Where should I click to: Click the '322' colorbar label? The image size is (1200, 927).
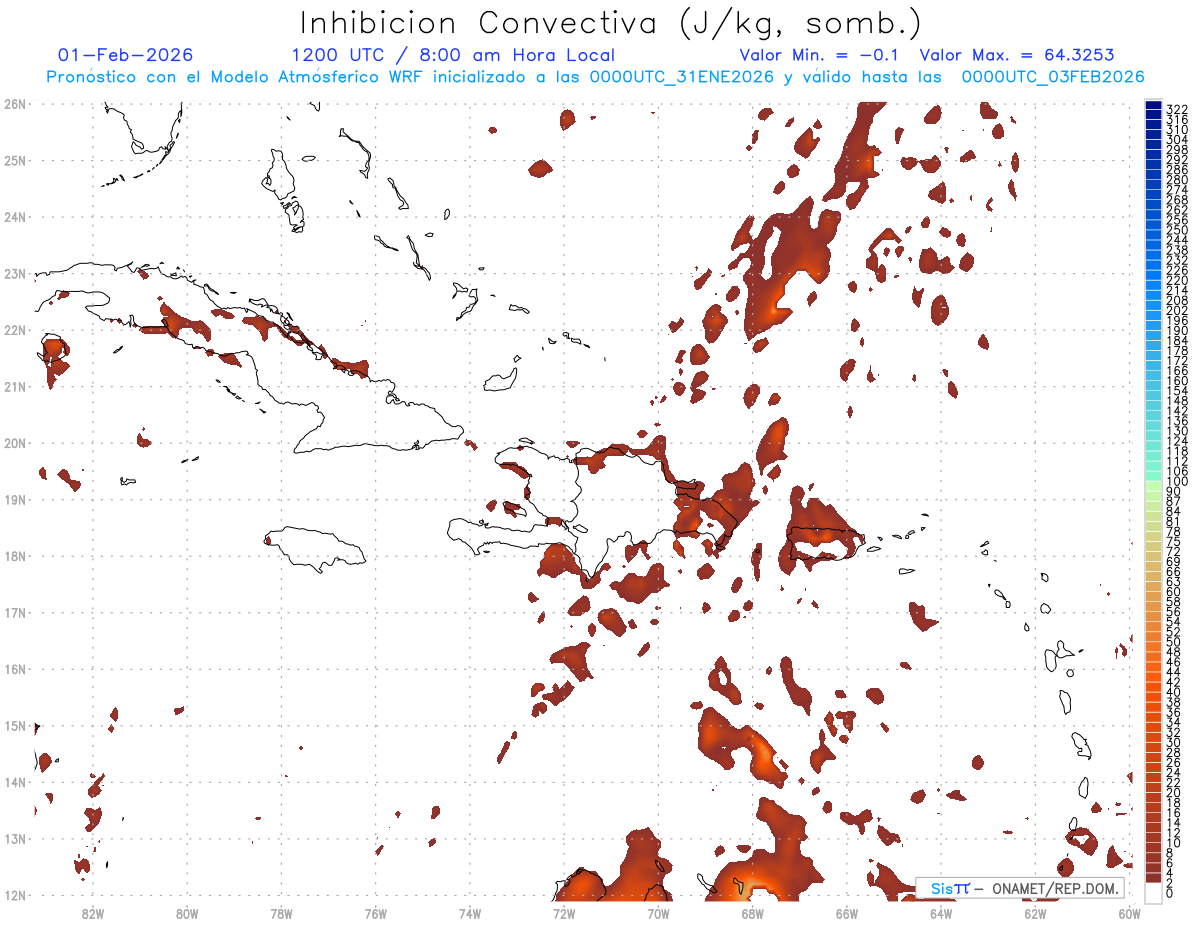pyautogui.click(x=1177, y=108)
